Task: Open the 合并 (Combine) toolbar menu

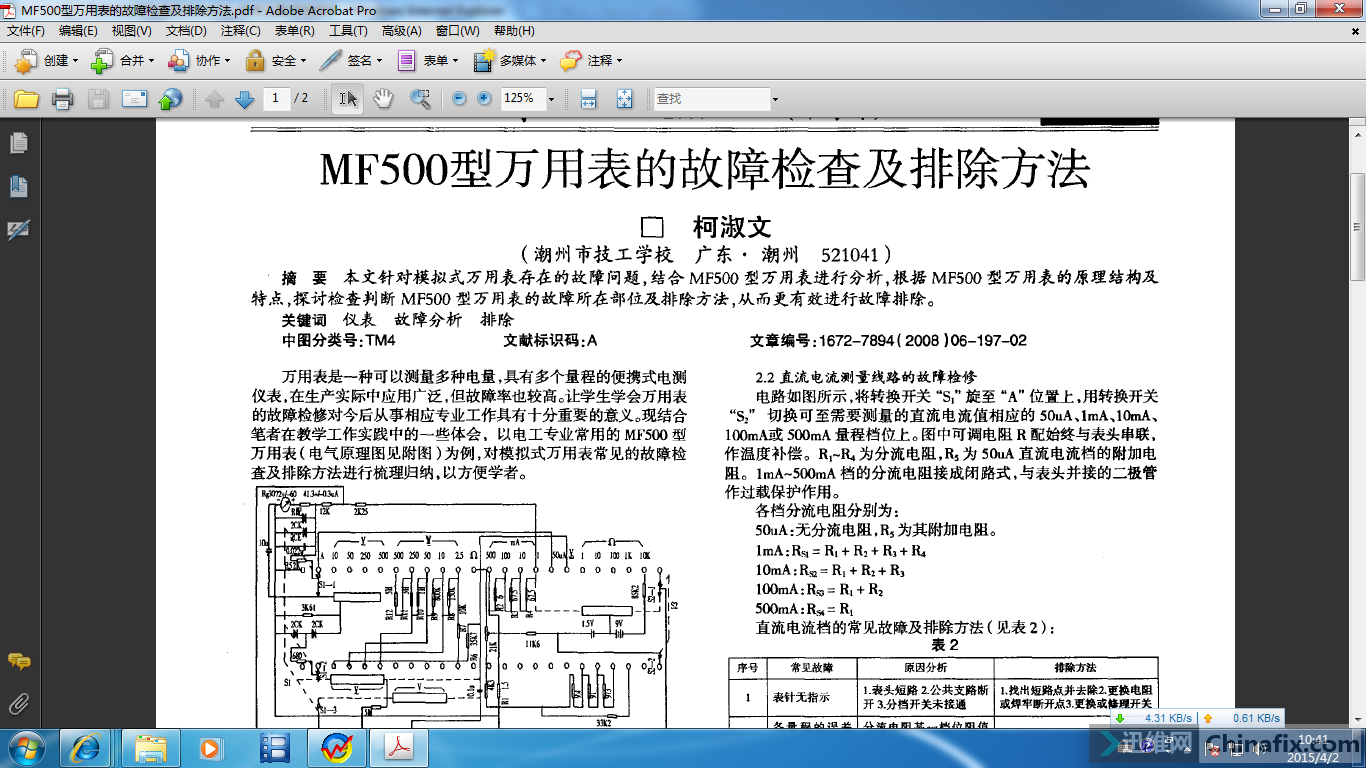Action: [x=122, y=61]
